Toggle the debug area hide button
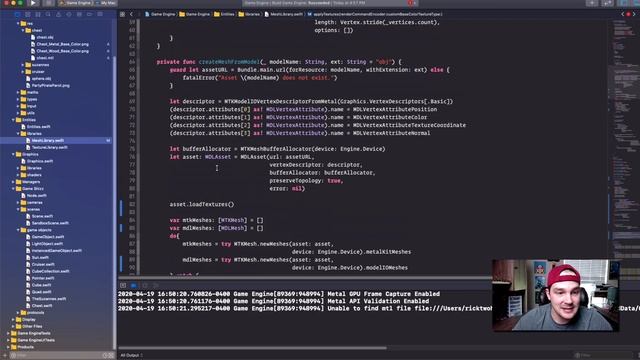This screenshot has height=360, width=640. tap(123, 285)
